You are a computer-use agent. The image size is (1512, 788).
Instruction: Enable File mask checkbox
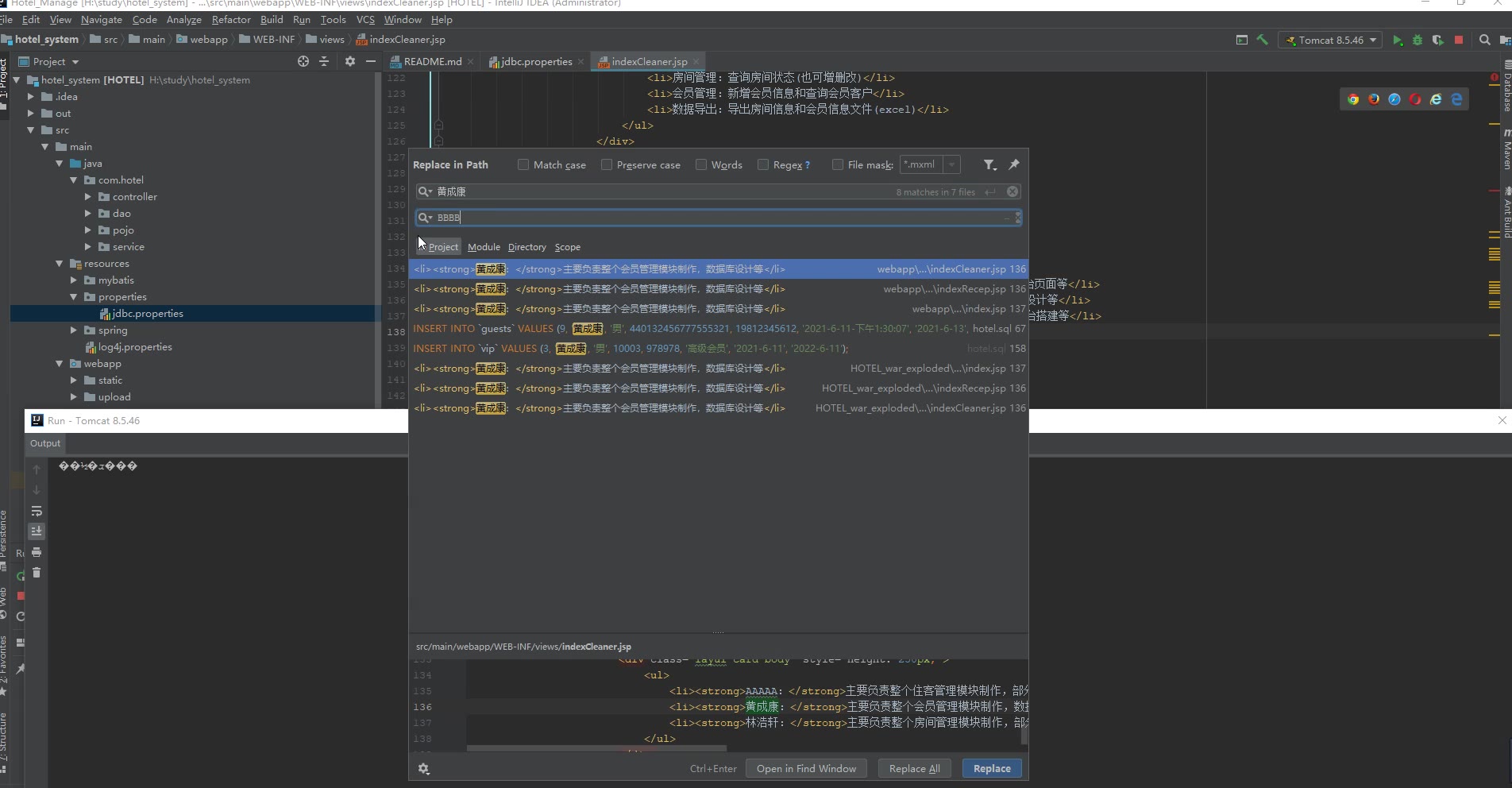(838, 164)
